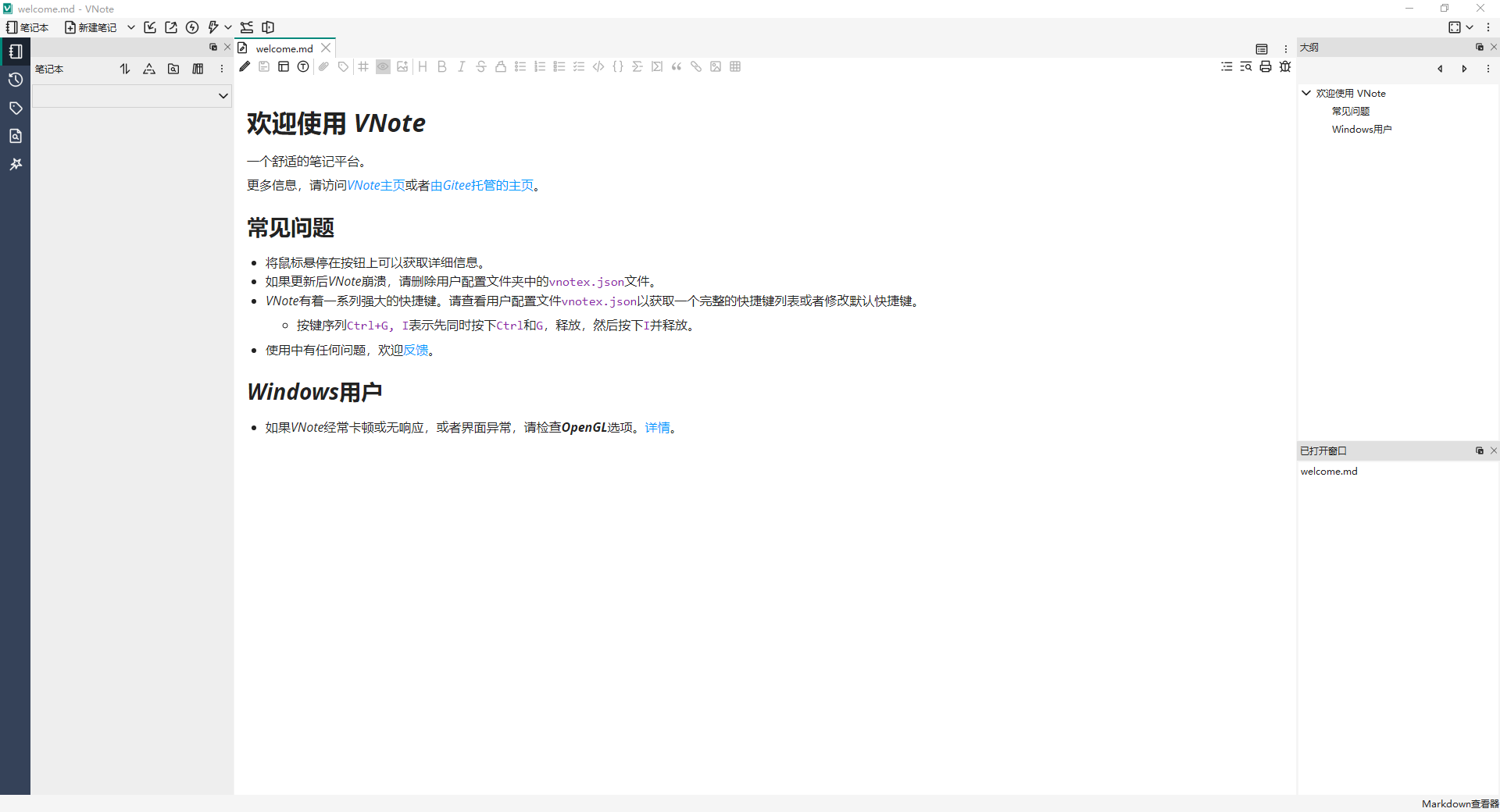The height and width of the screenshot is (812, 1500).
Task: Click the expand-all fullscreen icon at top right
Action: coord(1455,27)
